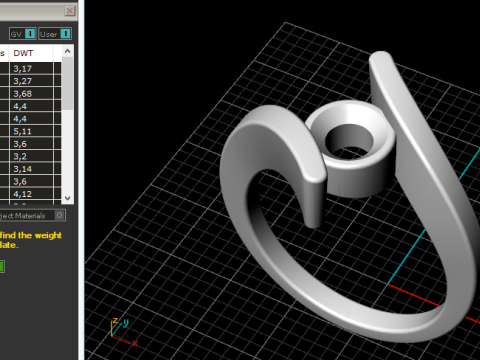The width and height of the screenshot is (480, 360).
Task: Click the round icon beside Project Materials
Action: tap(59, 215)
